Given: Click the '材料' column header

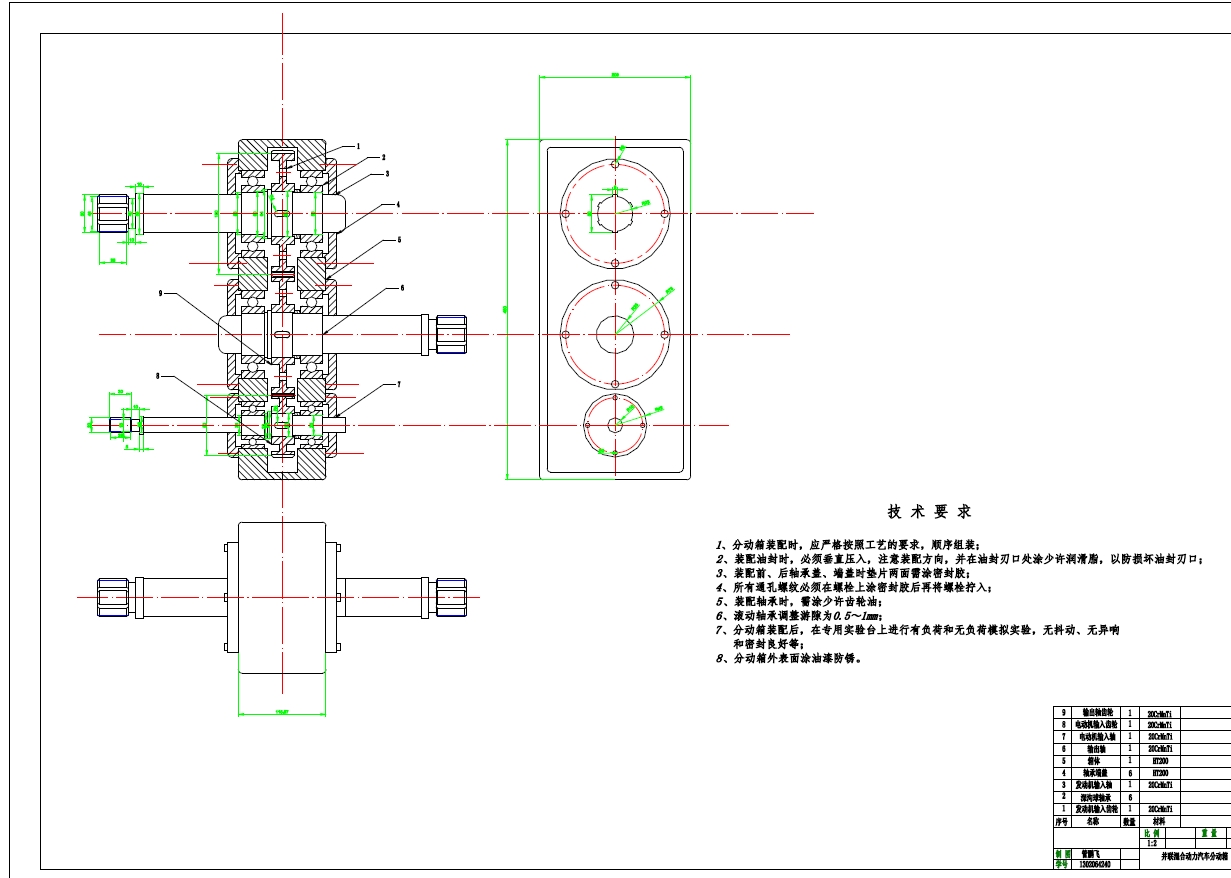Looking at the screenshot, I should 1159,821.
